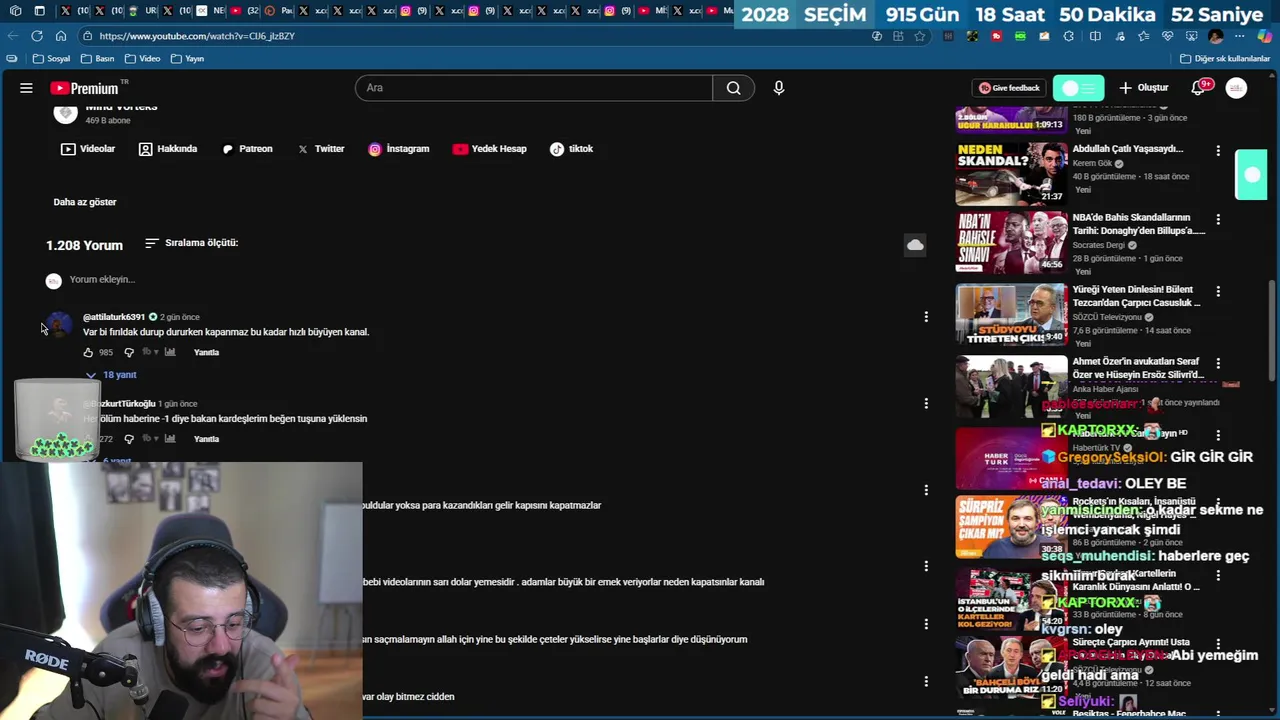The width and height of the screenshot is (1280, 720).
Task: Open more options for Abdullah Çatlı video
Action: click(x=1218, y=151)
